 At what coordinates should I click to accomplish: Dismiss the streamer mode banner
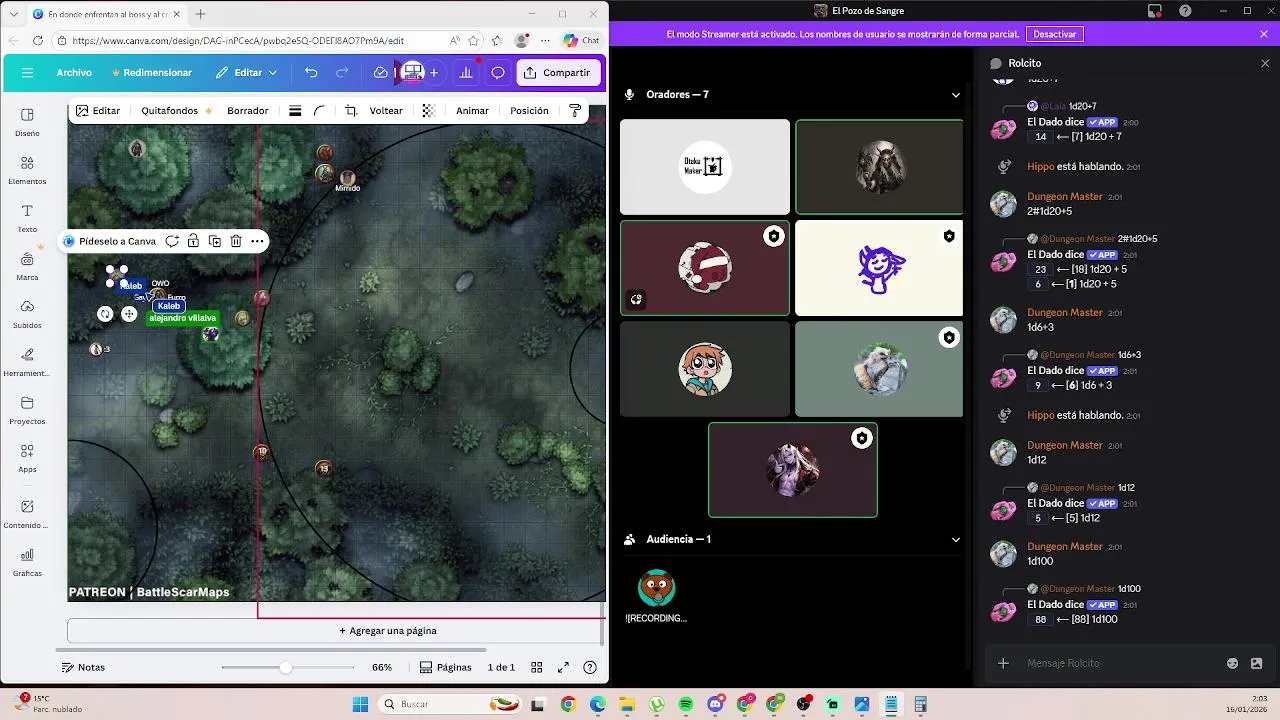click(1264, 34)
